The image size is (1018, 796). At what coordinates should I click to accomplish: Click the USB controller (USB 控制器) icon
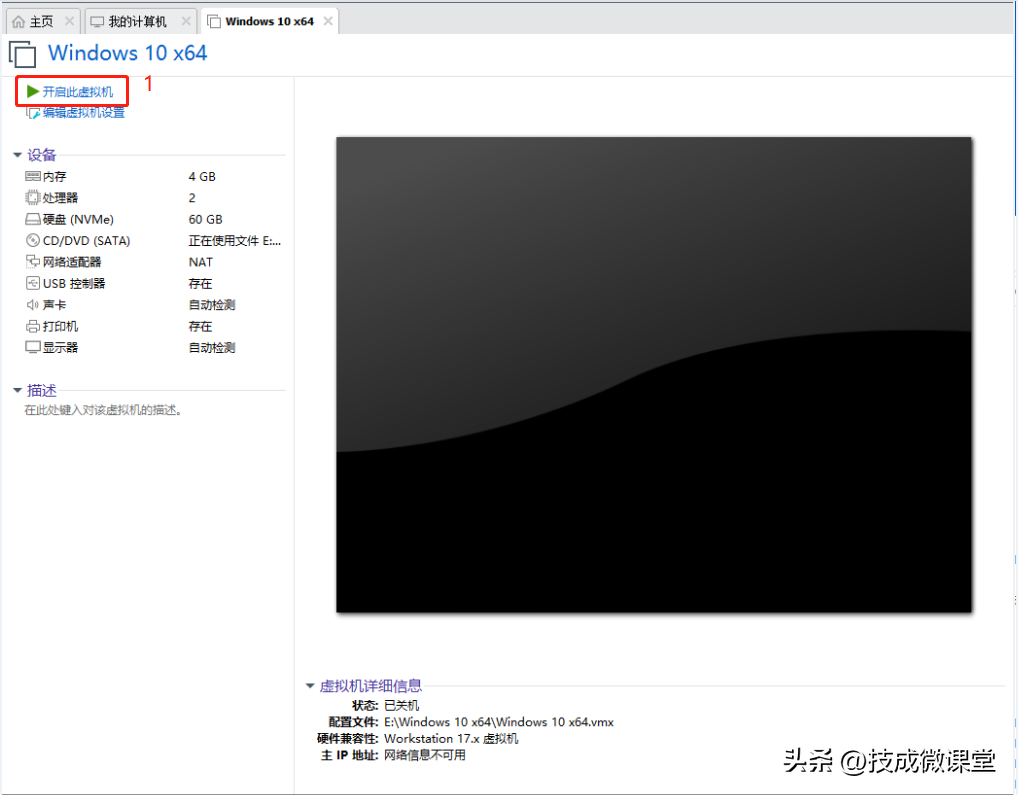32,283
